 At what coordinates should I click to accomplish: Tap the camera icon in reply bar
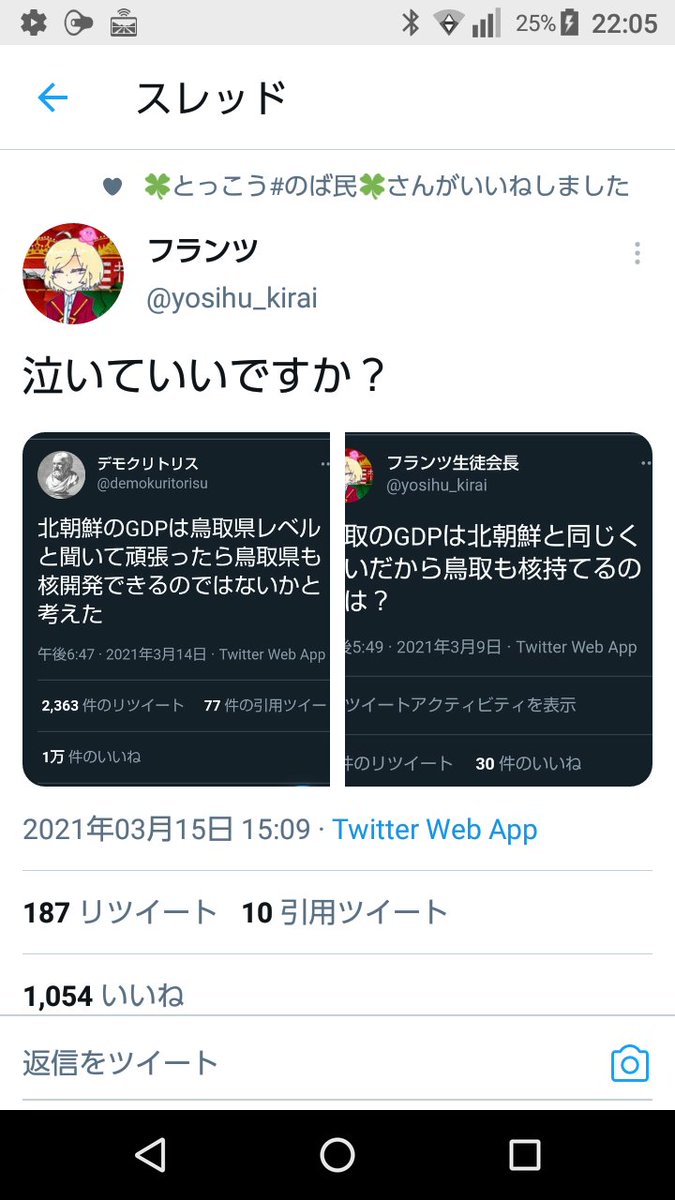pyautogui.click(x=629, y=1064)
